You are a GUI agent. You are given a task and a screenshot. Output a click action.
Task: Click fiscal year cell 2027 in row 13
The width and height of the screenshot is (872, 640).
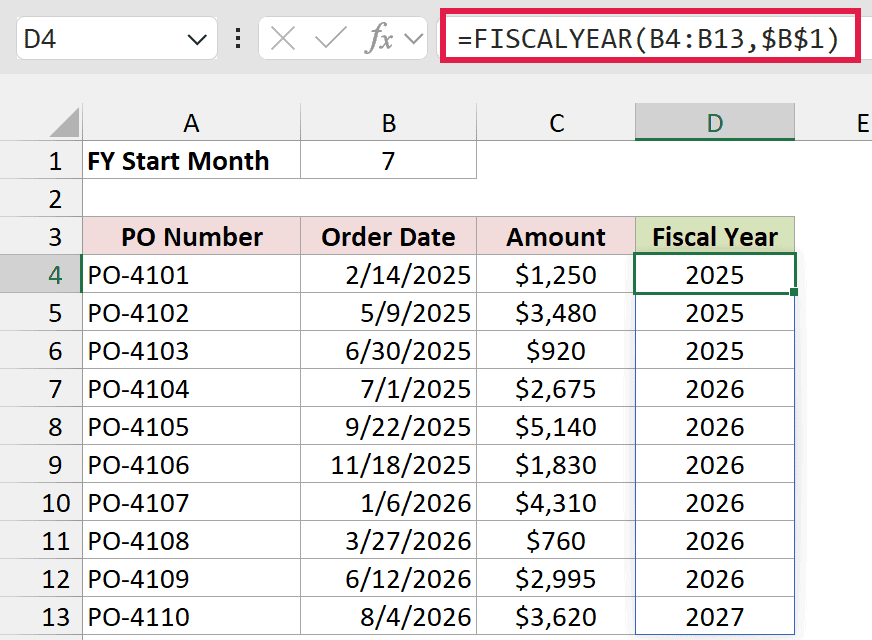click(x=715, y=616)
